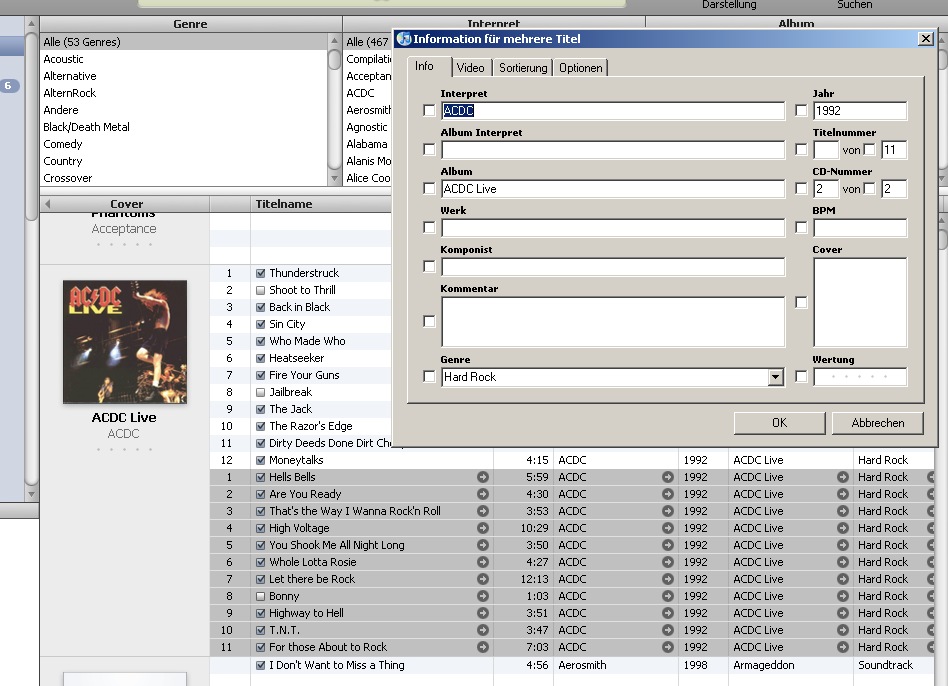Click the Jahr field showing 1992
Image resolution: width=948 pixels, height=686 pixels.
click(860, 111)
